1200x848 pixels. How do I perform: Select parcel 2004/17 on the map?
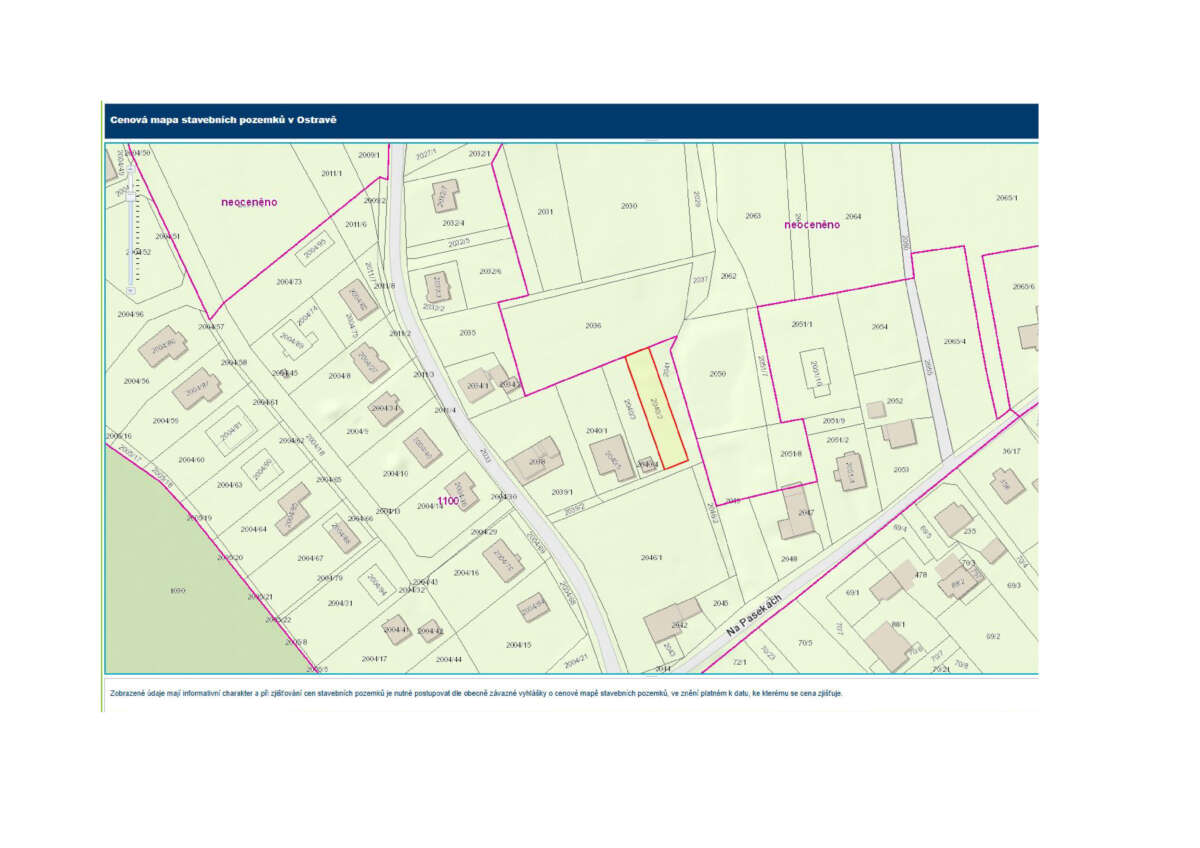tap(374, 659)
